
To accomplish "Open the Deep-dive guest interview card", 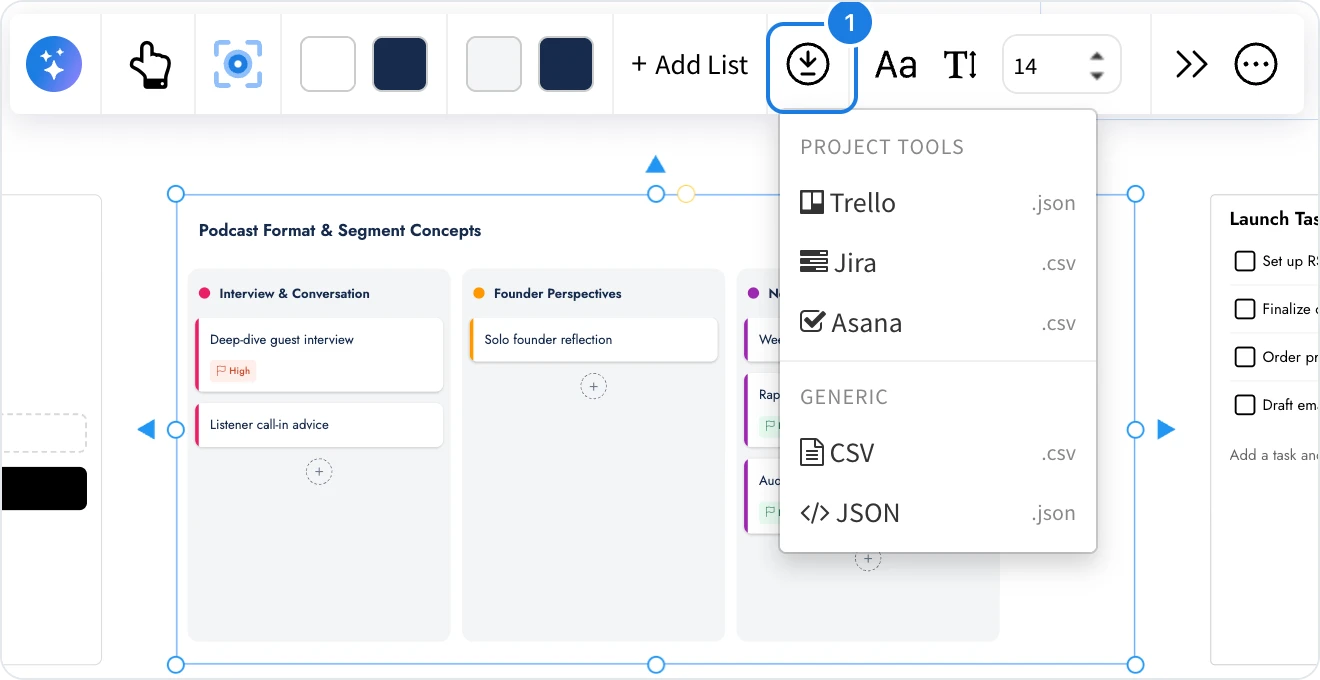I will coord(319,355).
